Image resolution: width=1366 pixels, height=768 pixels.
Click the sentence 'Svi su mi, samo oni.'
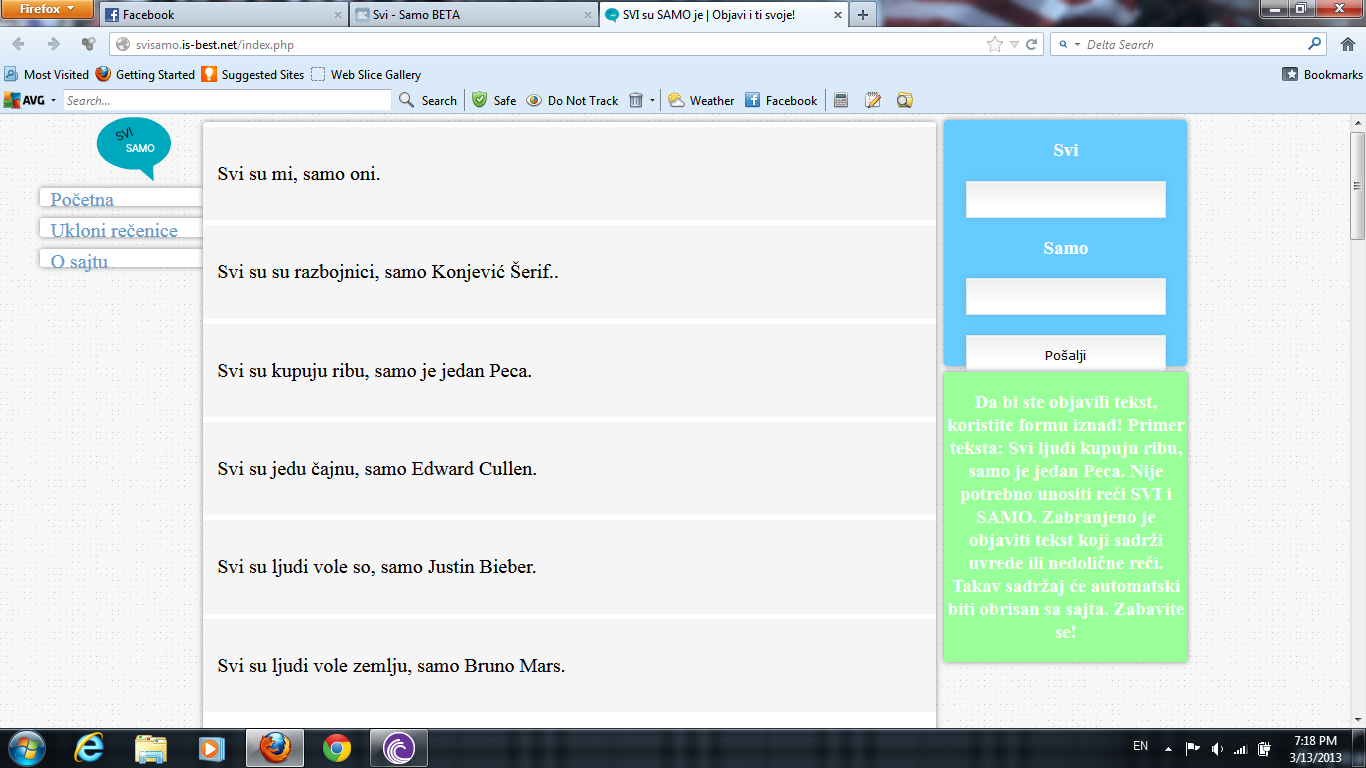pos(299,174)
